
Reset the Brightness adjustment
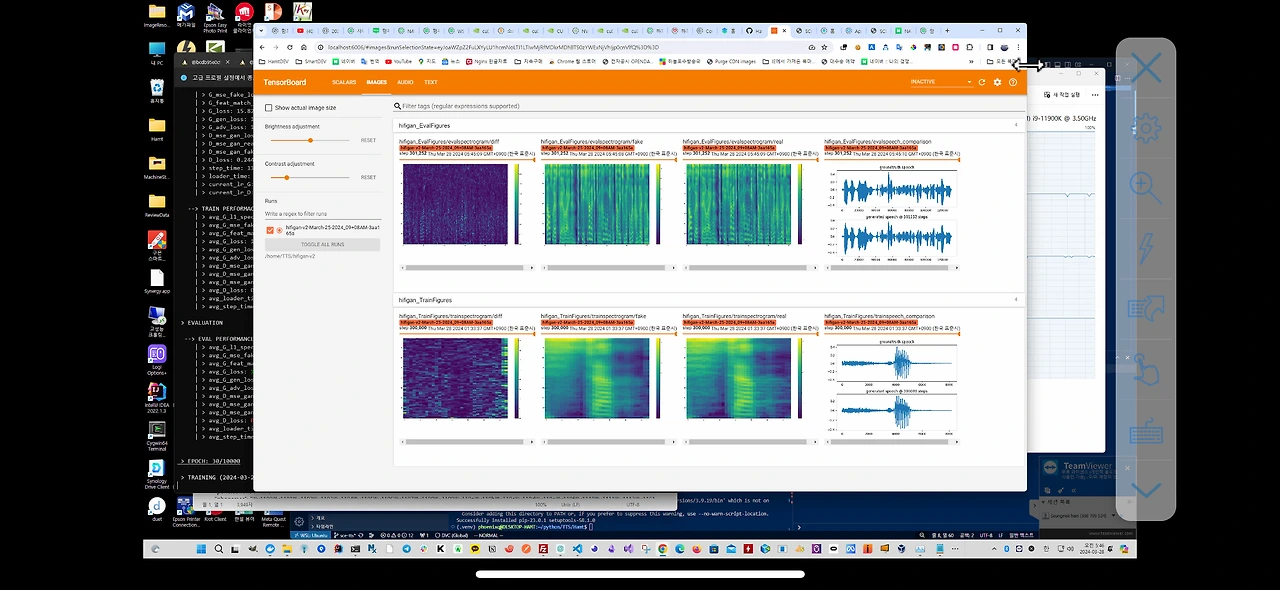pos(368,141)
